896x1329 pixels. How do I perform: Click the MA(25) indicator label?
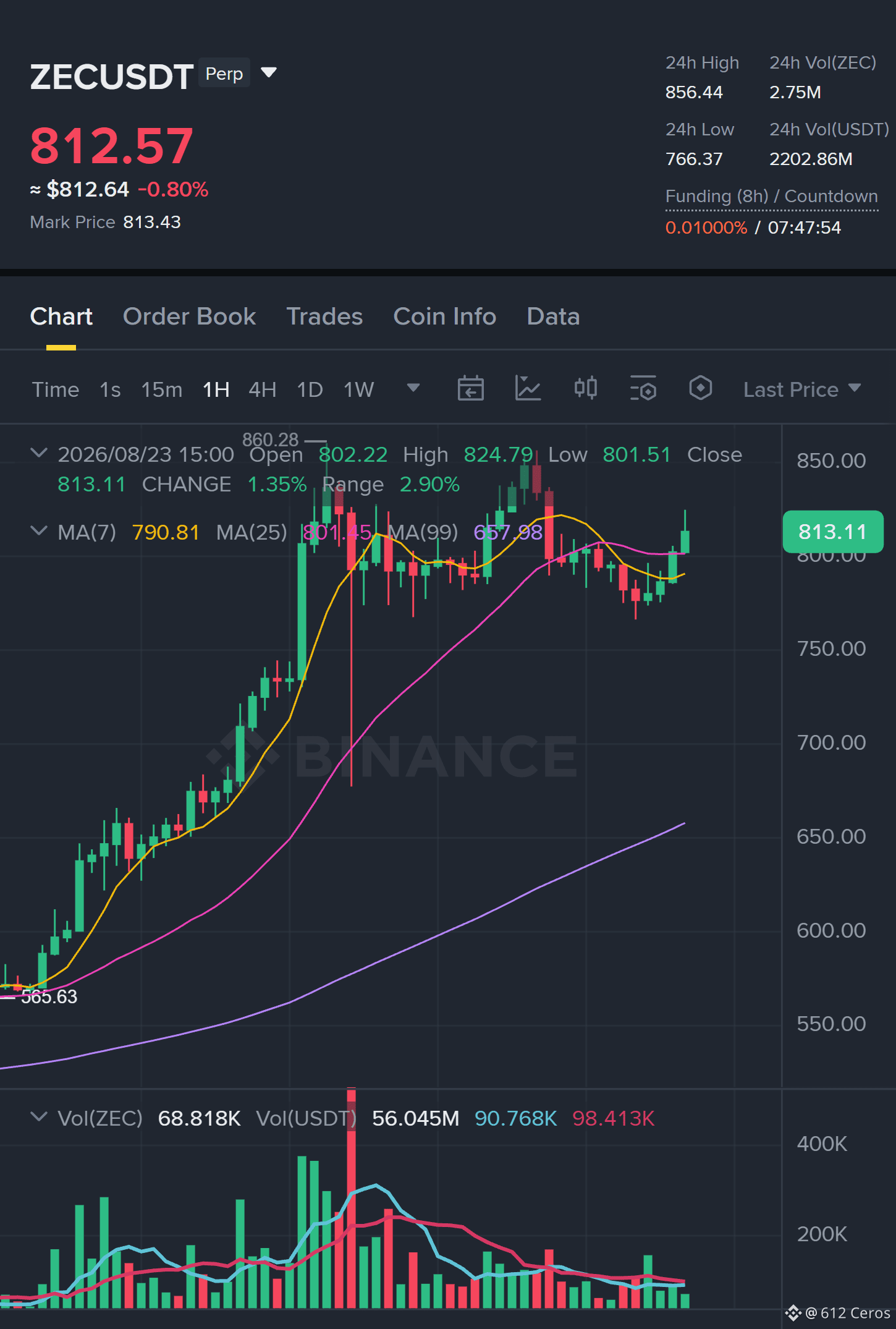tap(251, 532)
